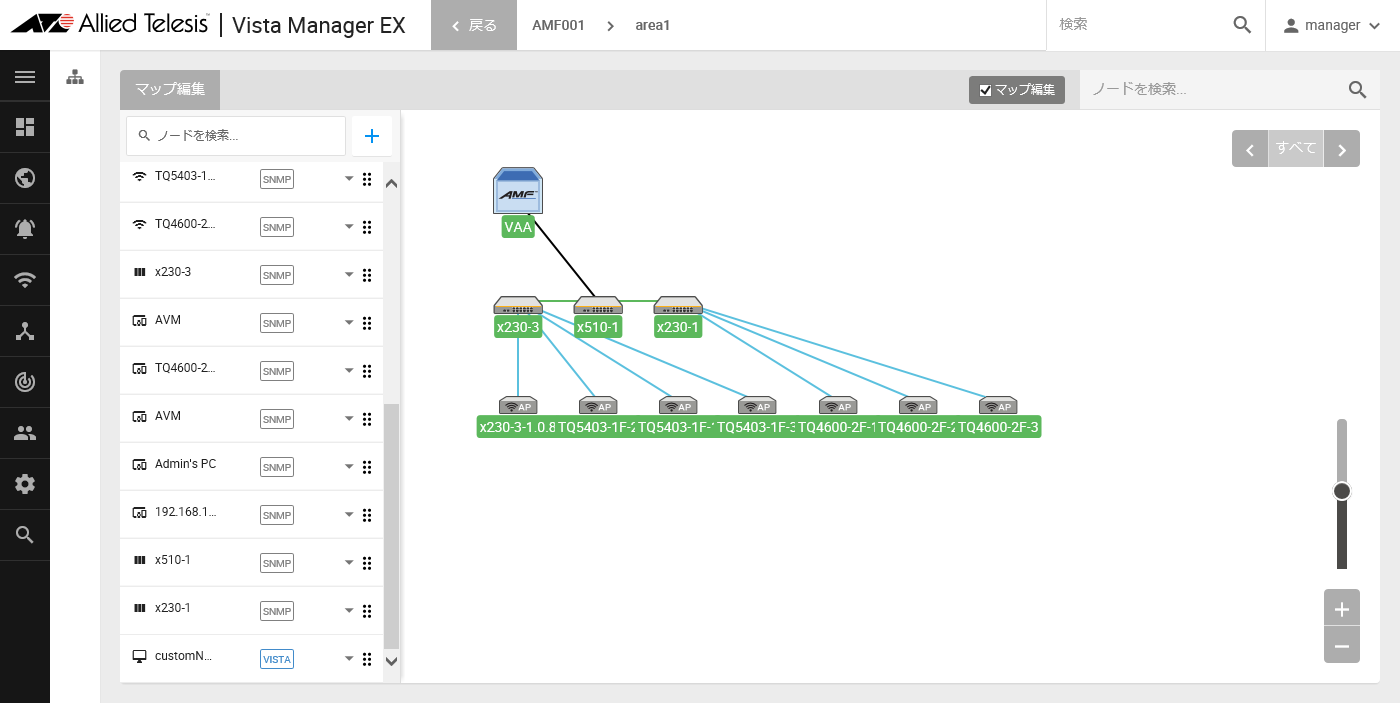Image resolution: width=1400 pixels, height=703 pixels.
Task: Open the globe network map icon
Action: click(25, 178)
